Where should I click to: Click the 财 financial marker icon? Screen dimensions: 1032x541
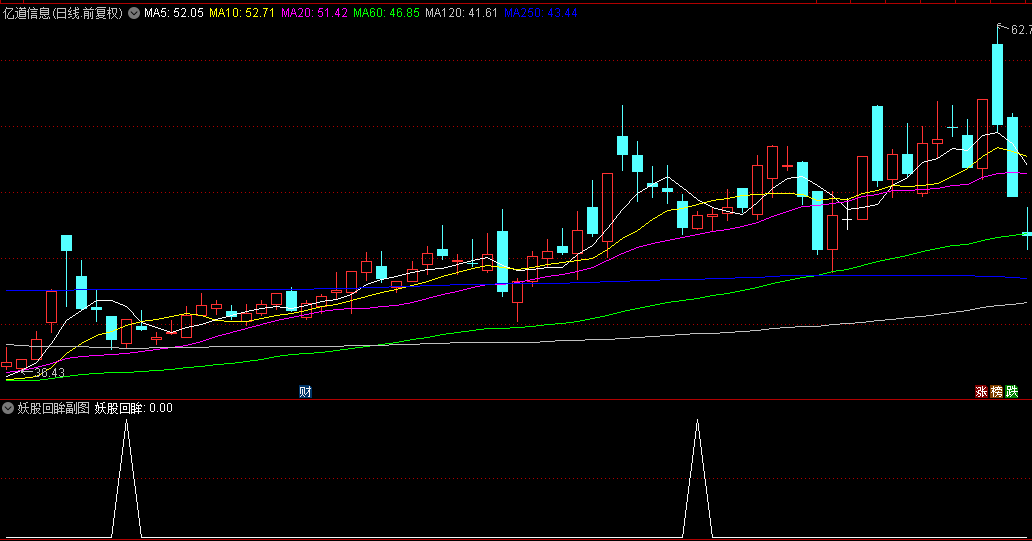coord(305,391)
